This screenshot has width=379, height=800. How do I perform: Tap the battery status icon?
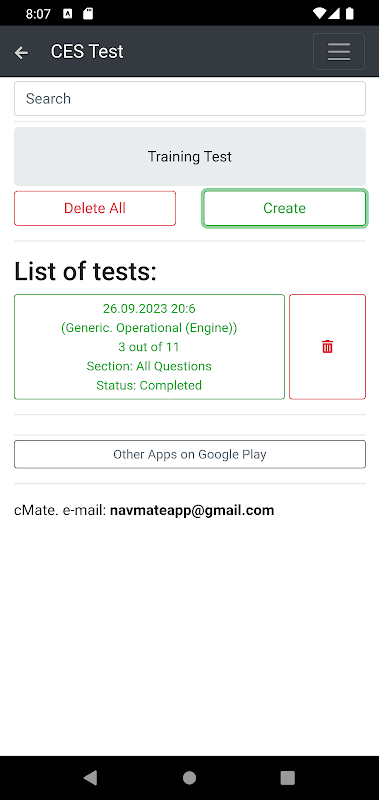click(349, 14)
